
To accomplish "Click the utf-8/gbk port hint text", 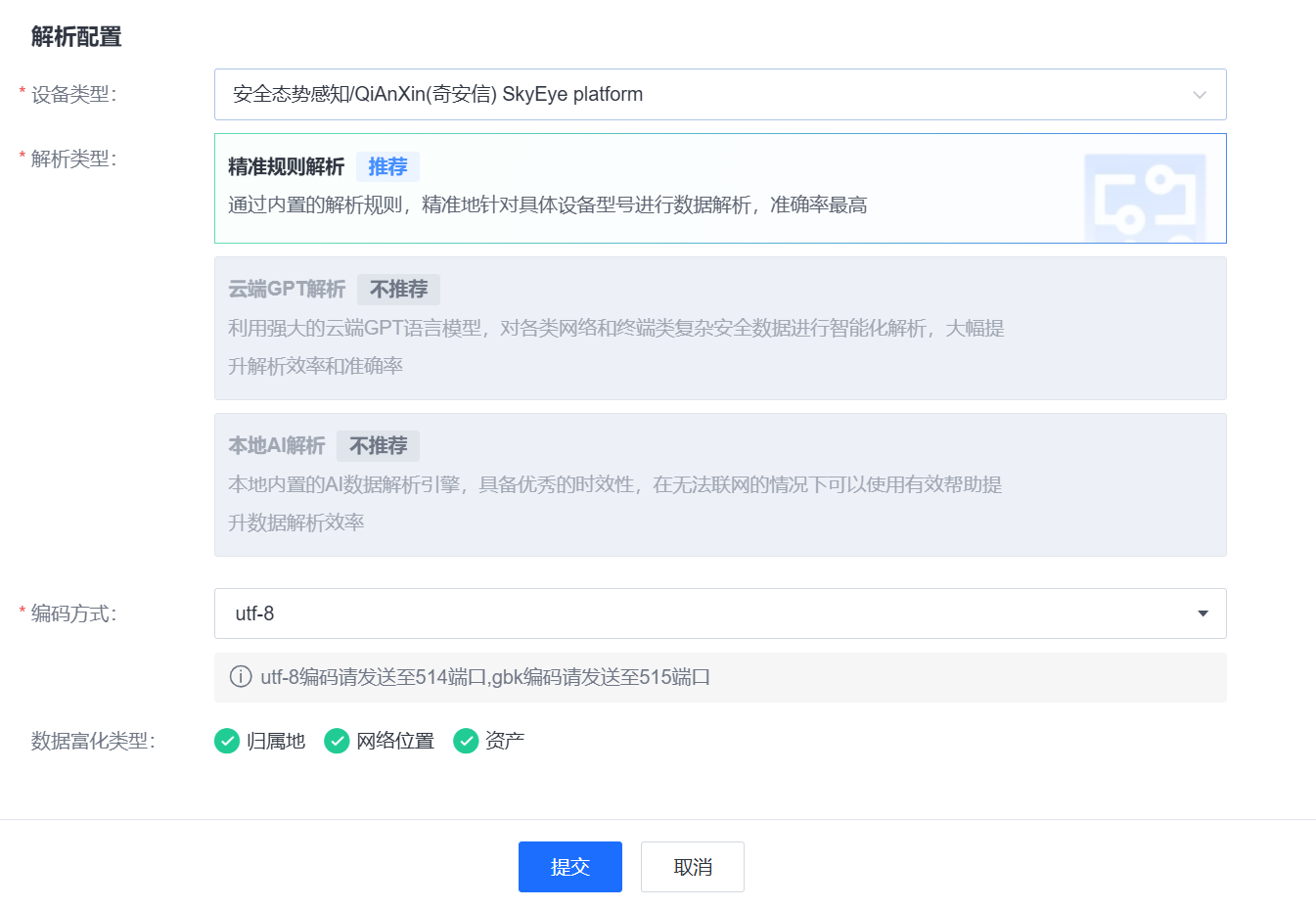I will click(485, 677).
